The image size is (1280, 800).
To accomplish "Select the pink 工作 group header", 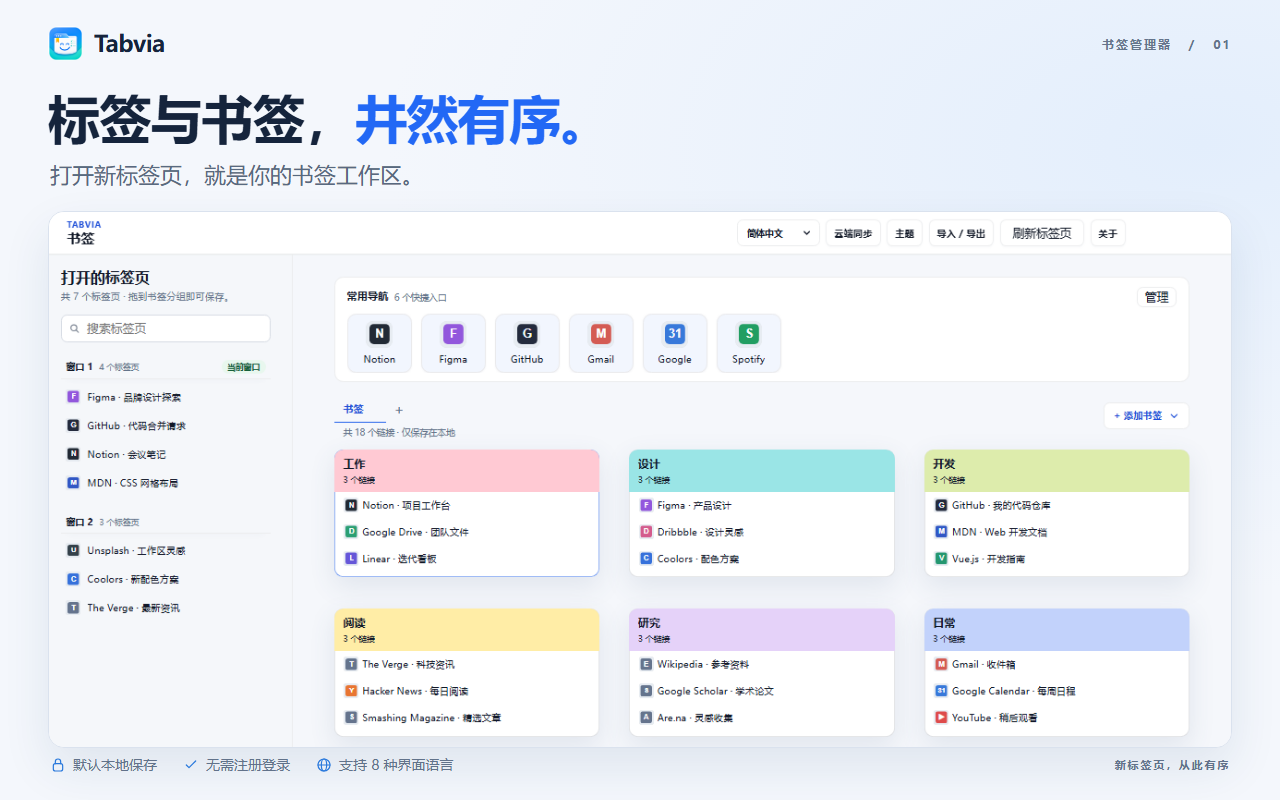I will (467, 470).
